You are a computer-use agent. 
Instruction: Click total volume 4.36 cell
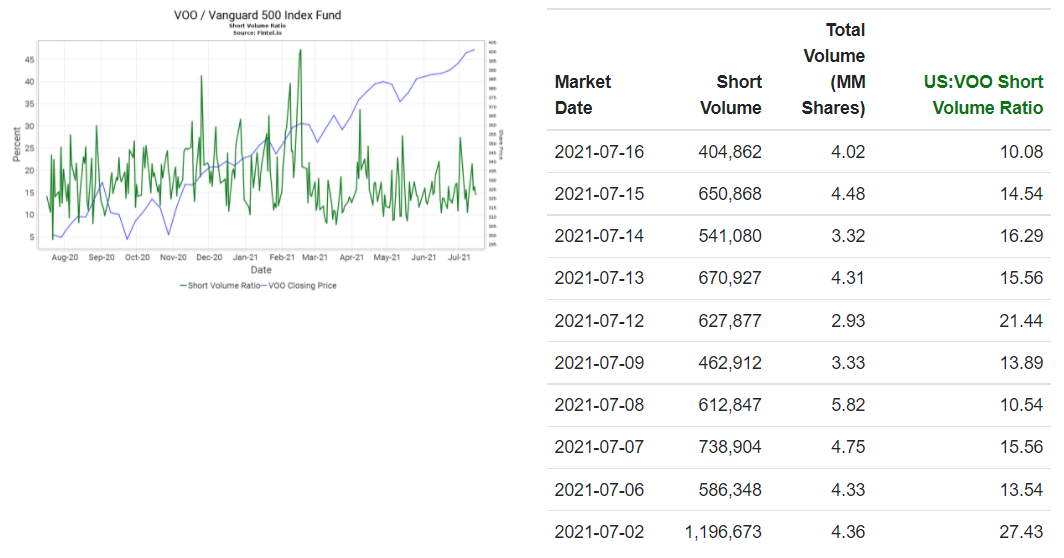coord(848,532)
